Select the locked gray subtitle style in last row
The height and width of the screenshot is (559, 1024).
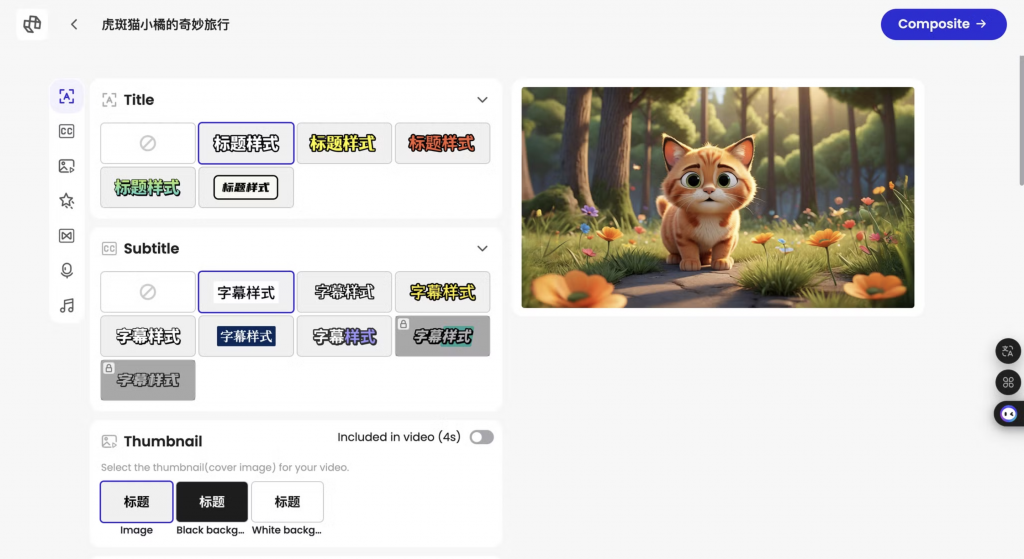click(x=148, y=380)
